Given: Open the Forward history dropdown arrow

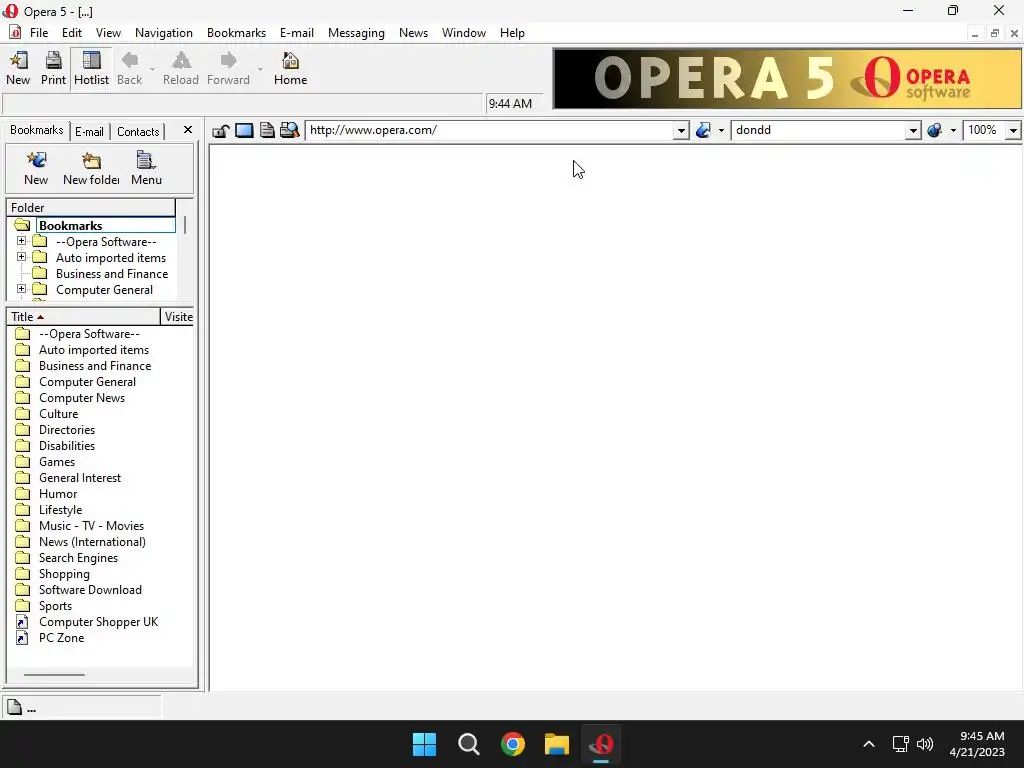Looking at the screenshot, I should pyautogui.click(x=260, y=69).
